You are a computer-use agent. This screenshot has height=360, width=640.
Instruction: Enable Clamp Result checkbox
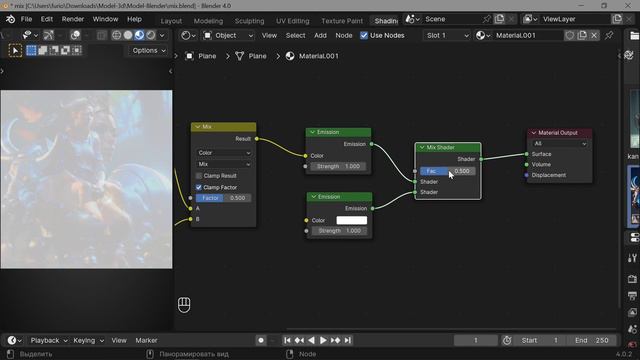pyautogui.click(x=199, y=176)
